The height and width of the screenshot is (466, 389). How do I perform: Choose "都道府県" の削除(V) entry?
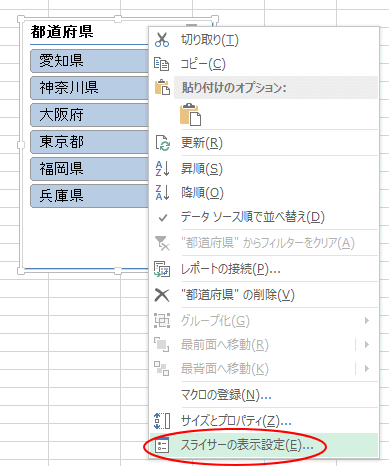(264, 295)
